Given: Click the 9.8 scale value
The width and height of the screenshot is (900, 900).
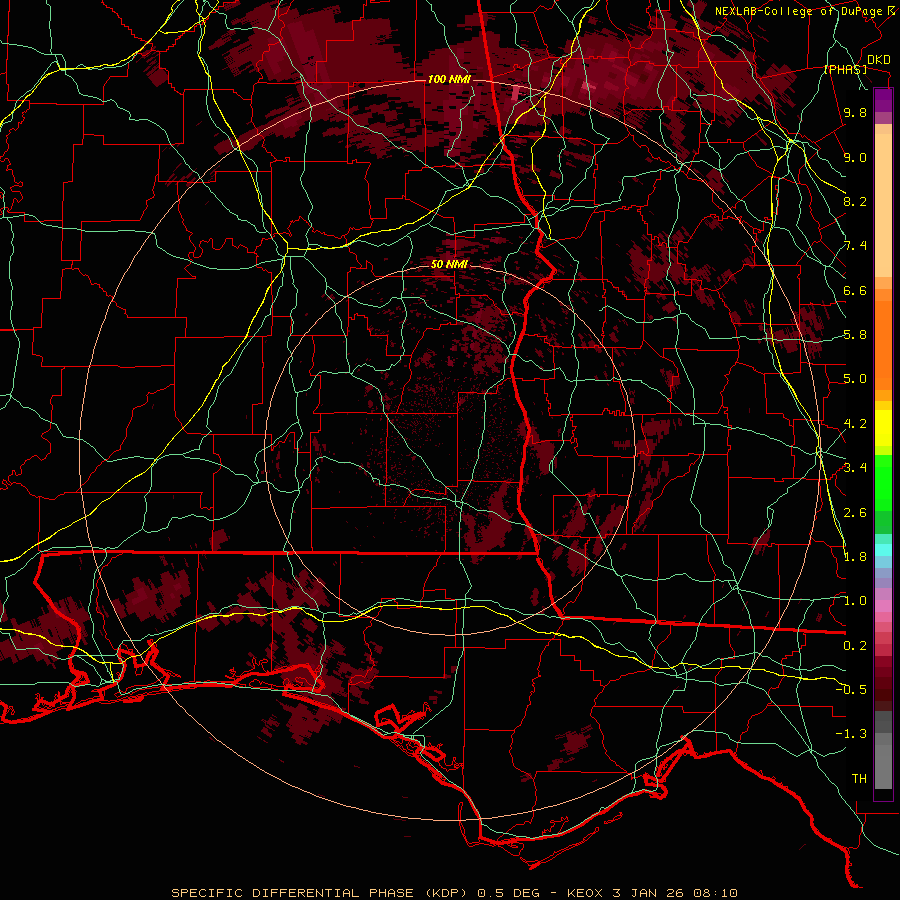Looking at the screenshot, I should (855, 113).
